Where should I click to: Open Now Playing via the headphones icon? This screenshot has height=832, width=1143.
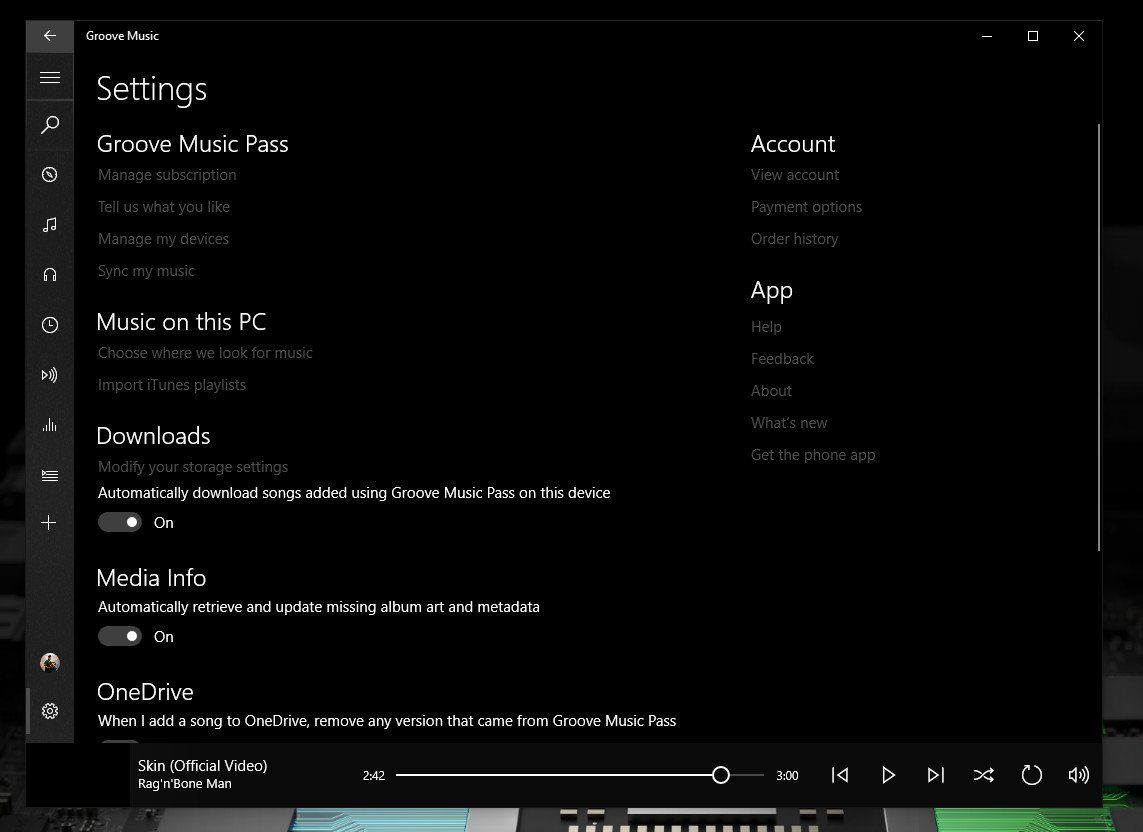[49, 274]
